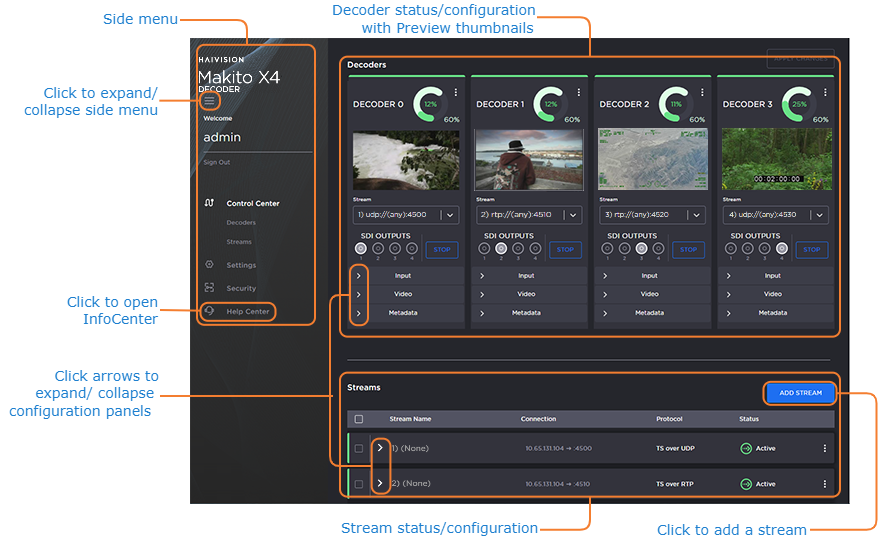
Task: Click the Settings gear icon in sidebar
Action: pos(209,265)
